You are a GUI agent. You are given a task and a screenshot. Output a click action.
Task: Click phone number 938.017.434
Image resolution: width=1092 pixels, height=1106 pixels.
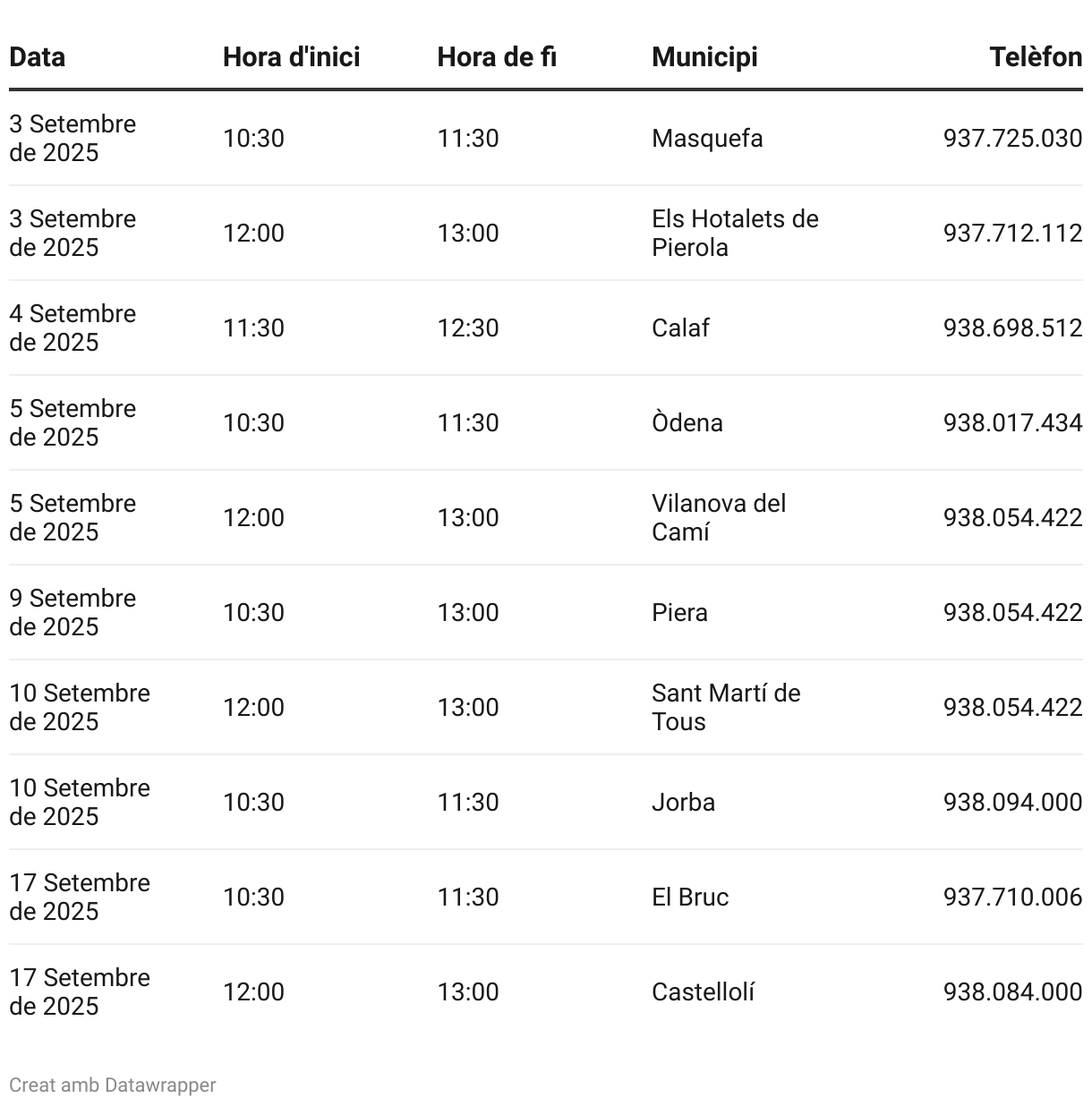pyautogui.click(x=1012, y=423)
